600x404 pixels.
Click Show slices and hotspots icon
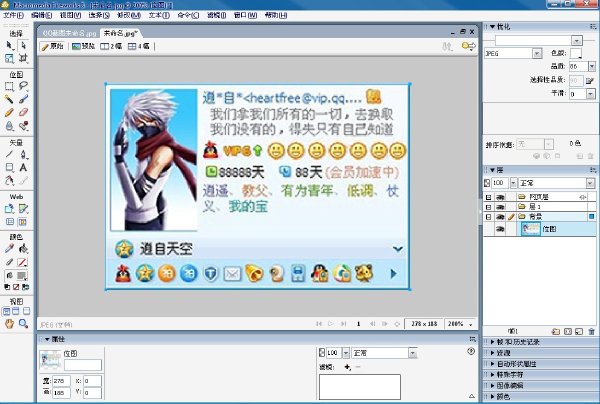pos(23,222)
